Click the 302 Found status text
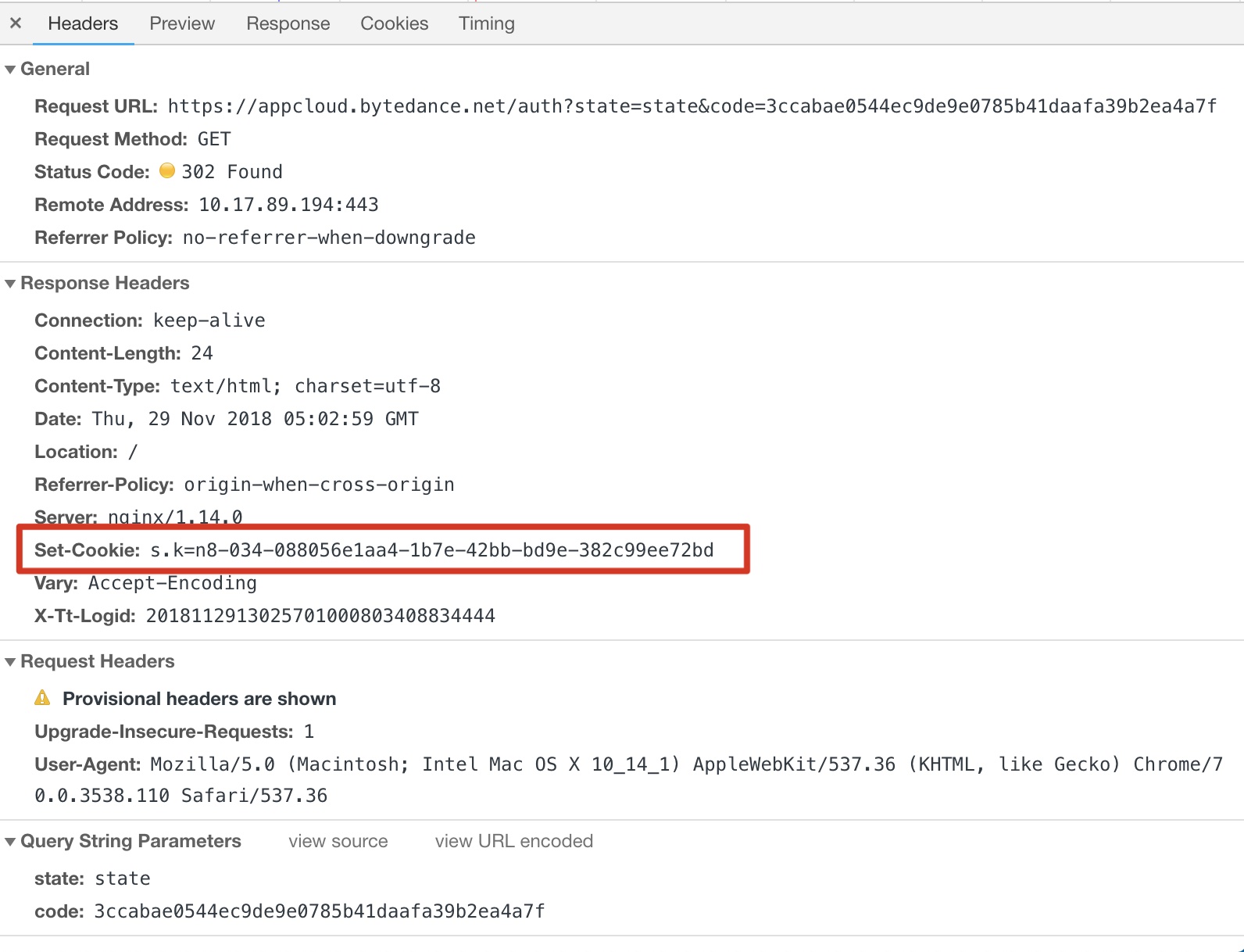Viewport: 1244px width, 952px height. (232, 172)
